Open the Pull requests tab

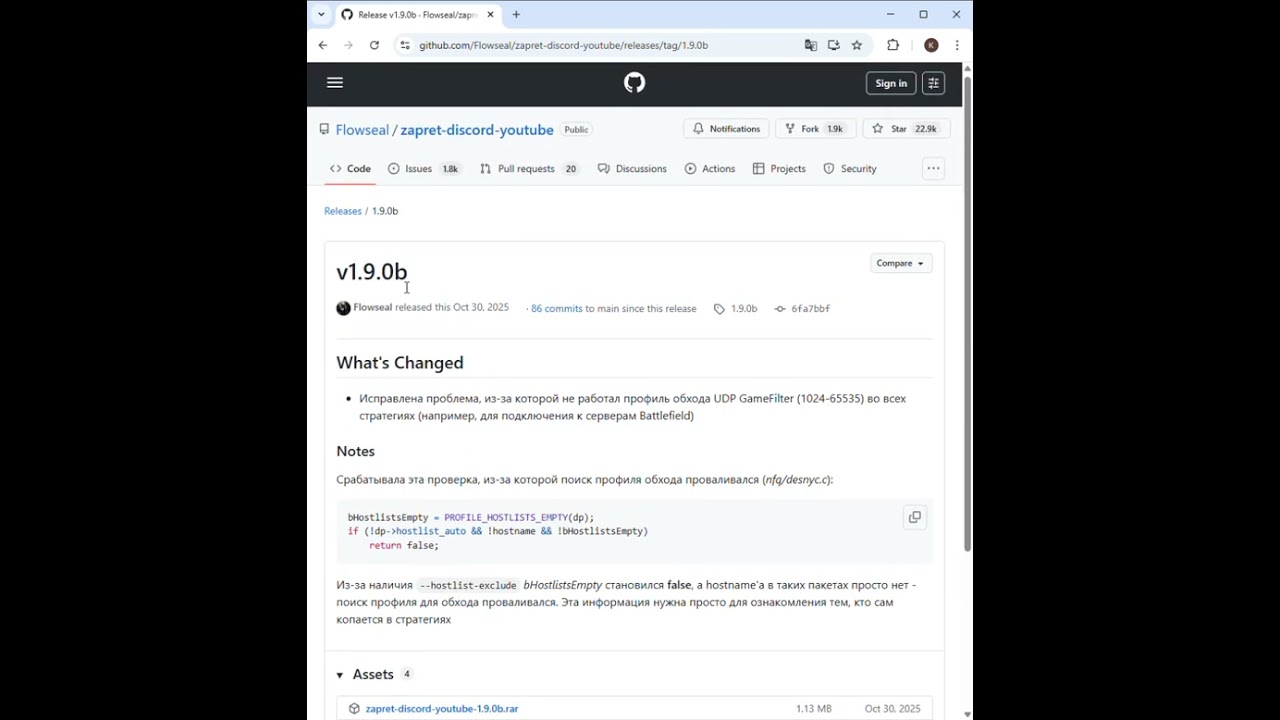pos(525,169)
